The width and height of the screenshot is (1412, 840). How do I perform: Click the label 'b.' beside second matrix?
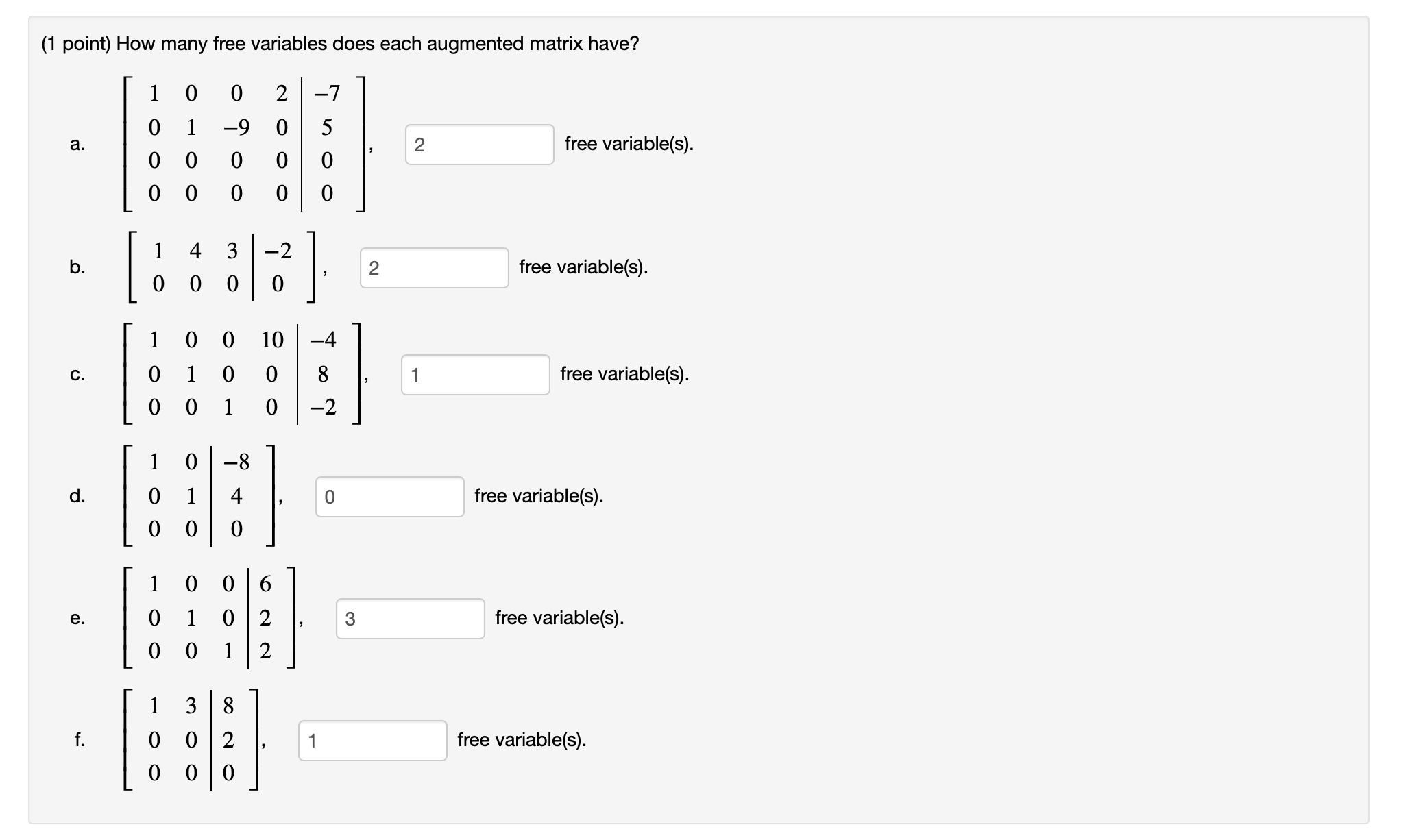tap(75, 267)
